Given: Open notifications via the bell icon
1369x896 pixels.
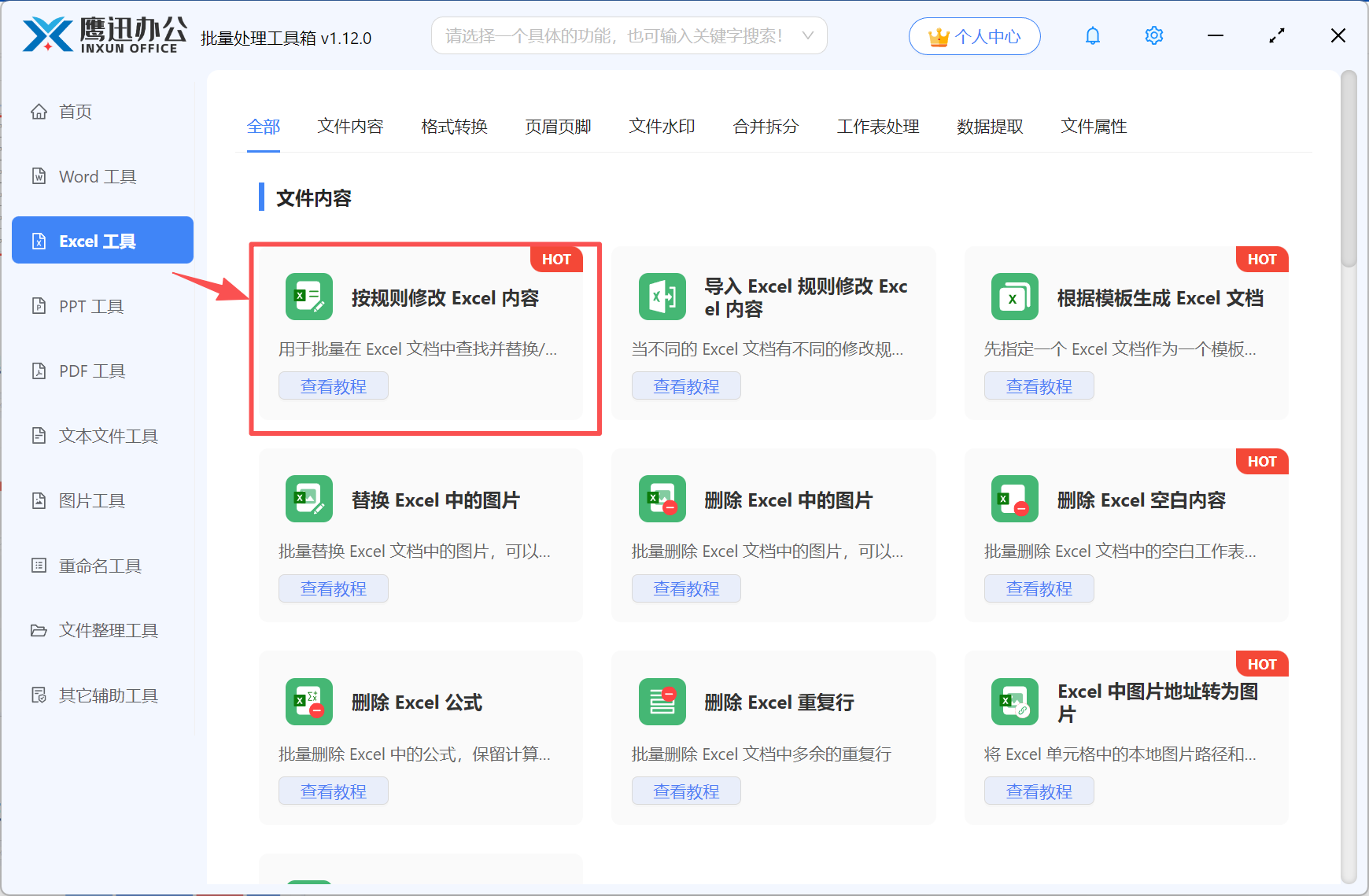Looking at the screenshot, I should pos(1093,35).
